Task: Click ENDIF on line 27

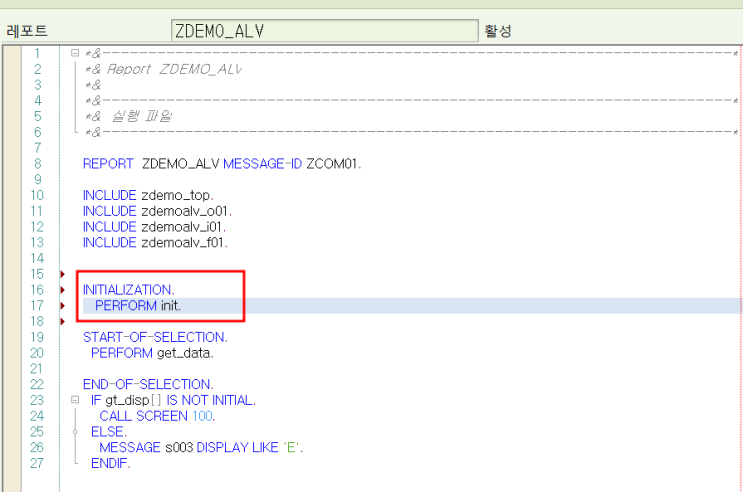Action: point(109,463)
